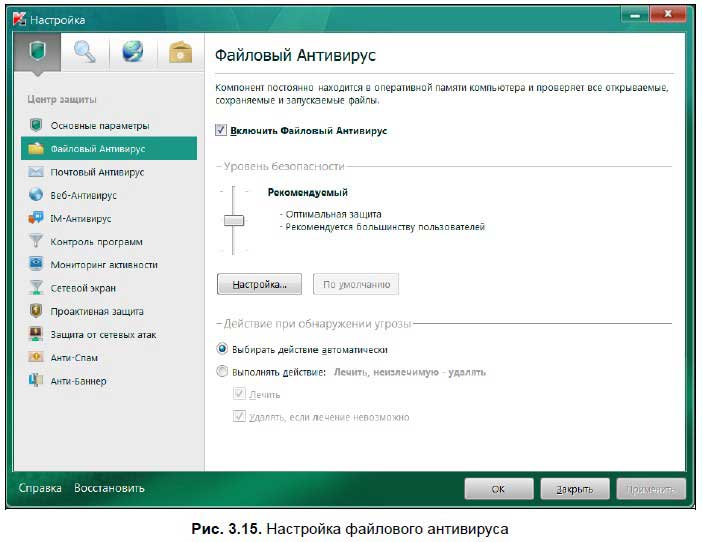Click the Восстановить link
The image size is (702, 542).
point(109,488)
